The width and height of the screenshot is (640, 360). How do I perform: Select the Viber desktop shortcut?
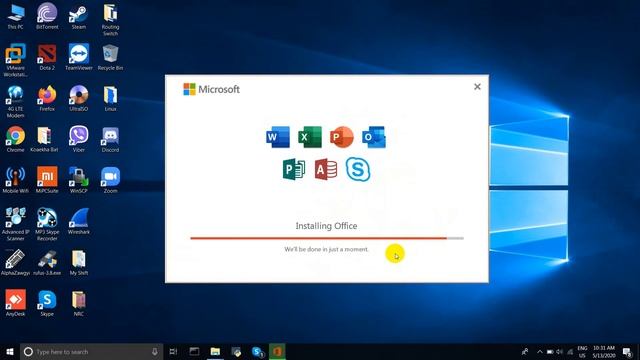tap(78, 139)
